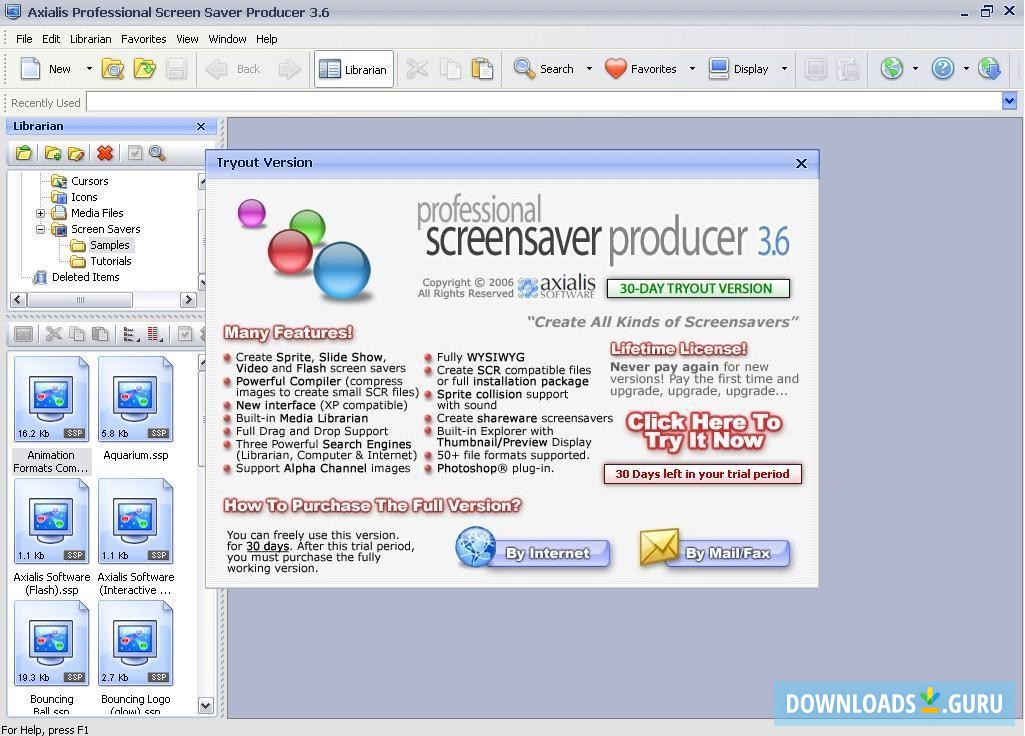This screenshot has width=1025, height=736.
Task: Click the blue Help question mark icon
Action: (x=943, y=68)
